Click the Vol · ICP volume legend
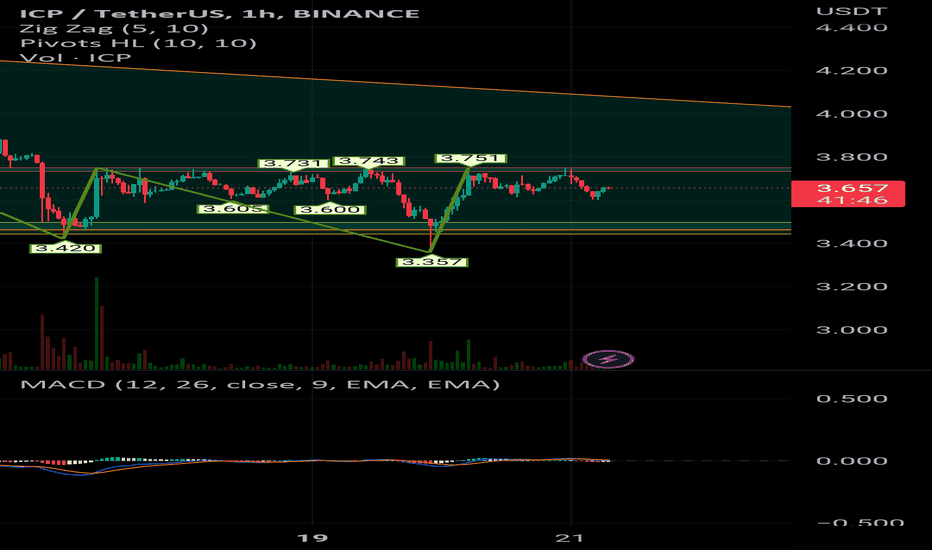Image resolution: width=932 pixels, height=550 pixels. point(75,58)
